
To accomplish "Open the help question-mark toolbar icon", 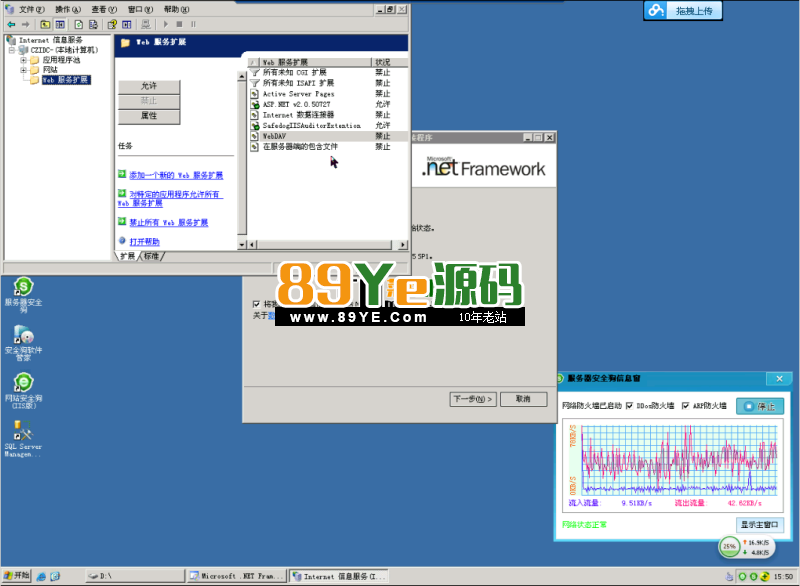I will [x=112, y=24].
